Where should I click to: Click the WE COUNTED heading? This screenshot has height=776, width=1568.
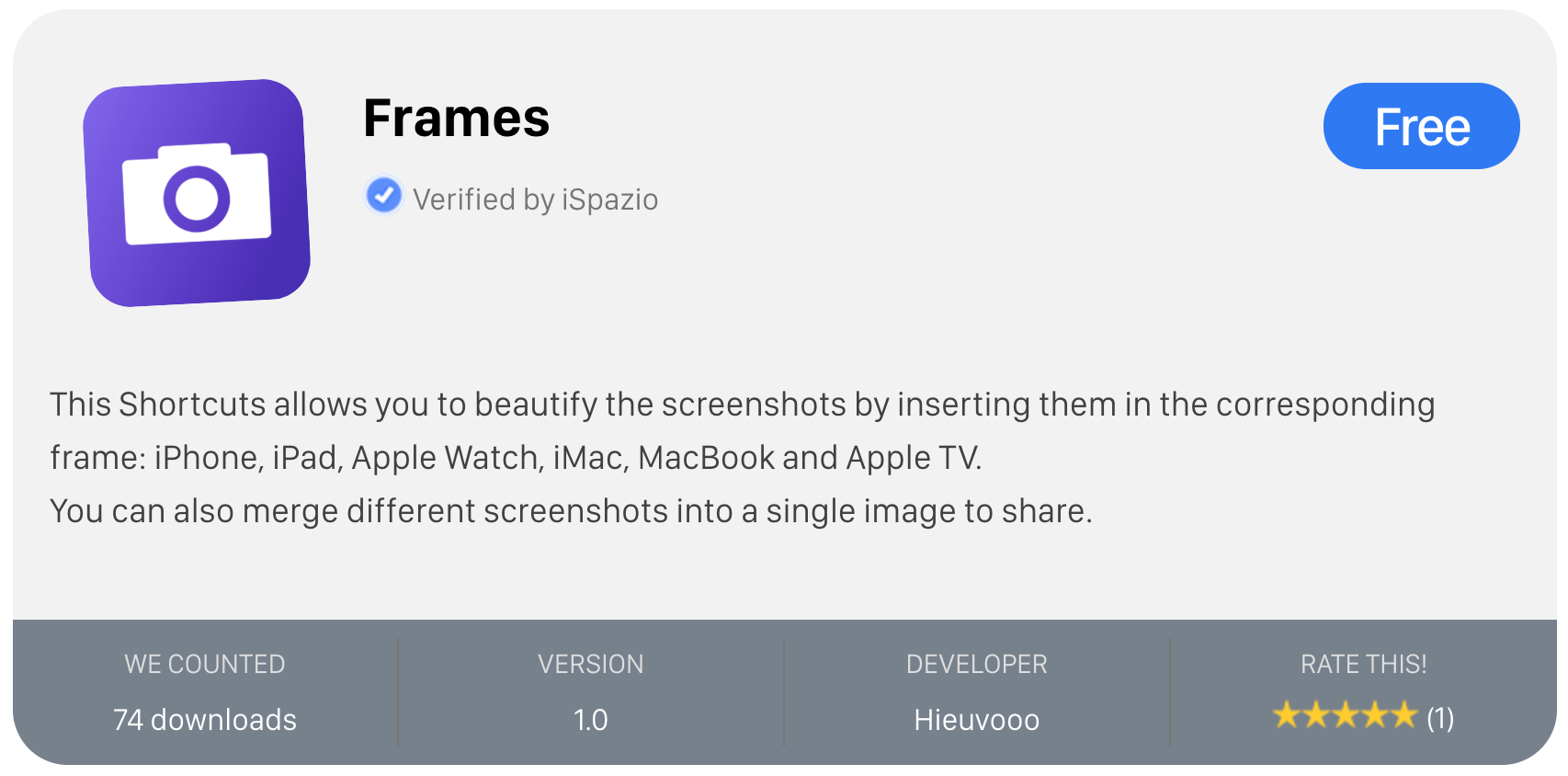point(205,664)
